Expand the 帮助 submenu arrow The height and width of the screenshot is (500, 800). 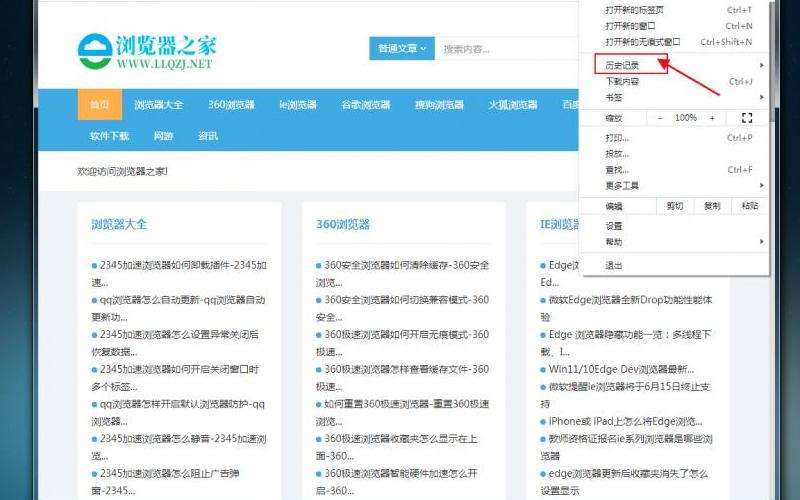(x=761, y=241)
